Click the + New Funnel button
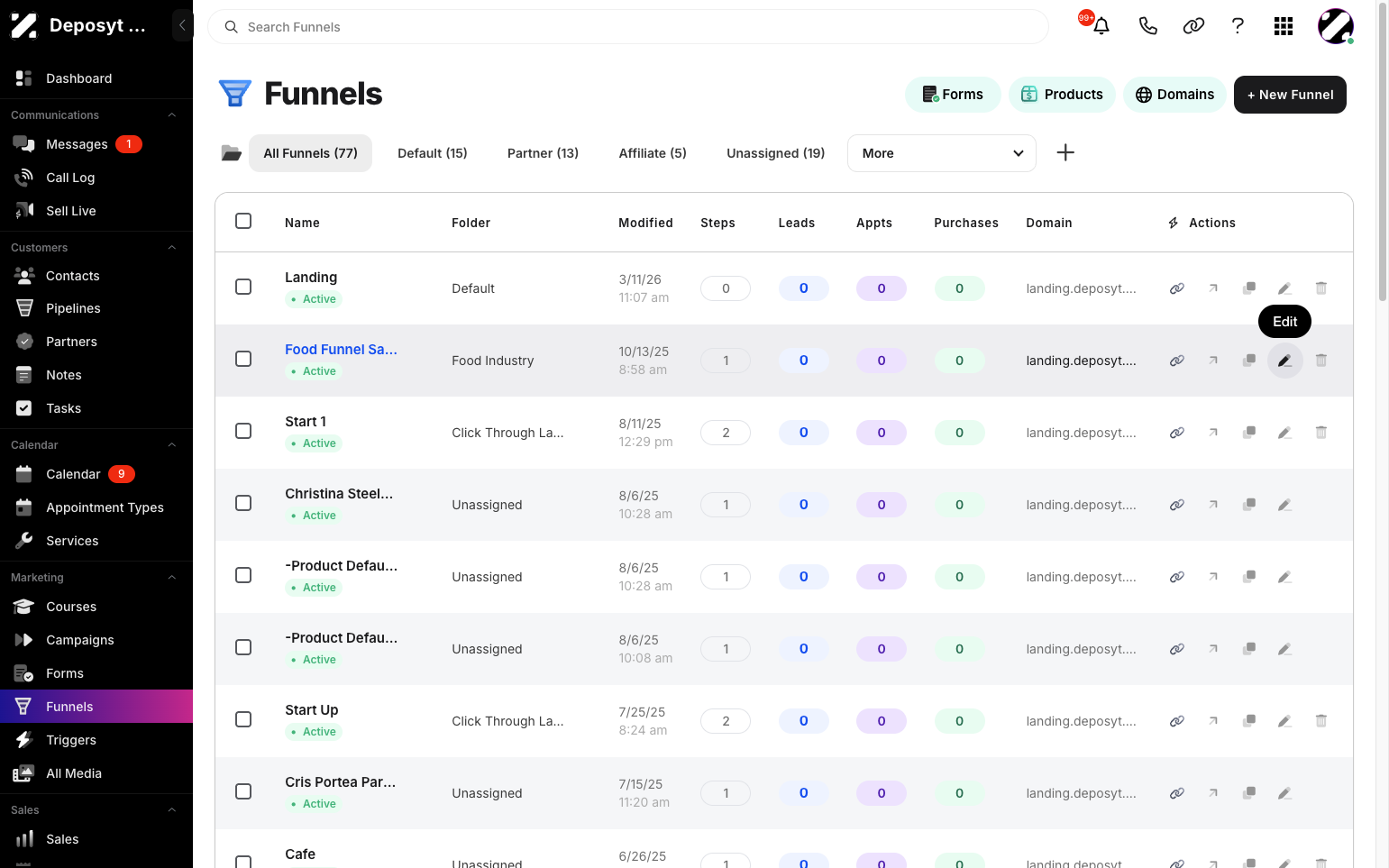 pyautogui.click(x=1290, y=95)
